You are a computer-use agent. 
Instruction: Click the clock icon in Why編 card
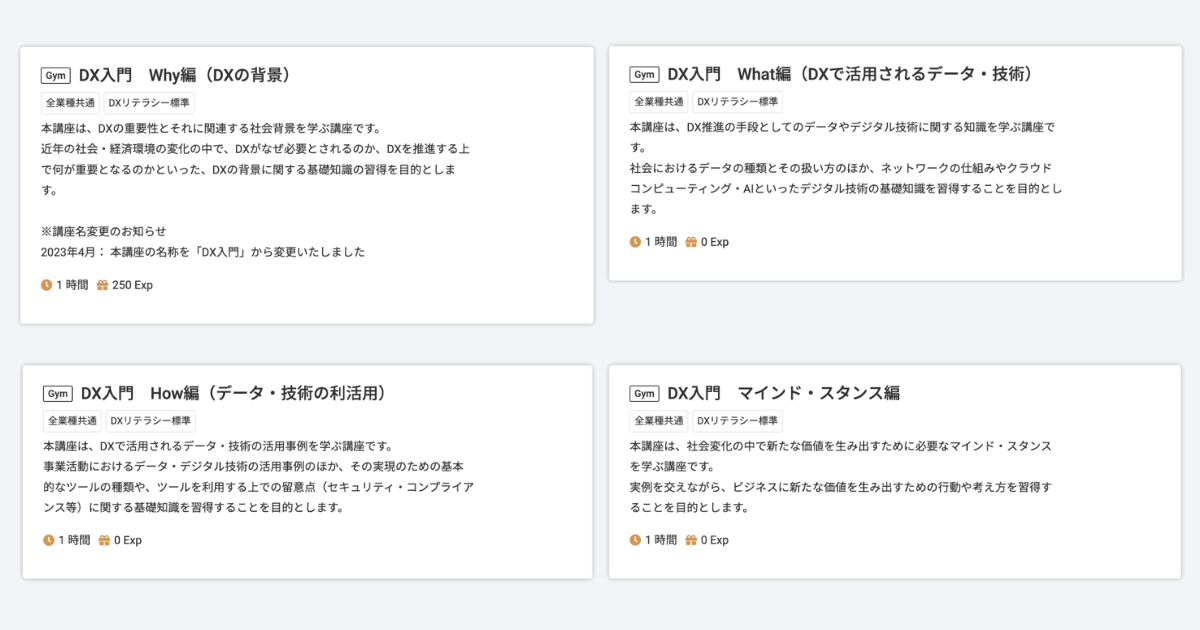click(46, 285)
